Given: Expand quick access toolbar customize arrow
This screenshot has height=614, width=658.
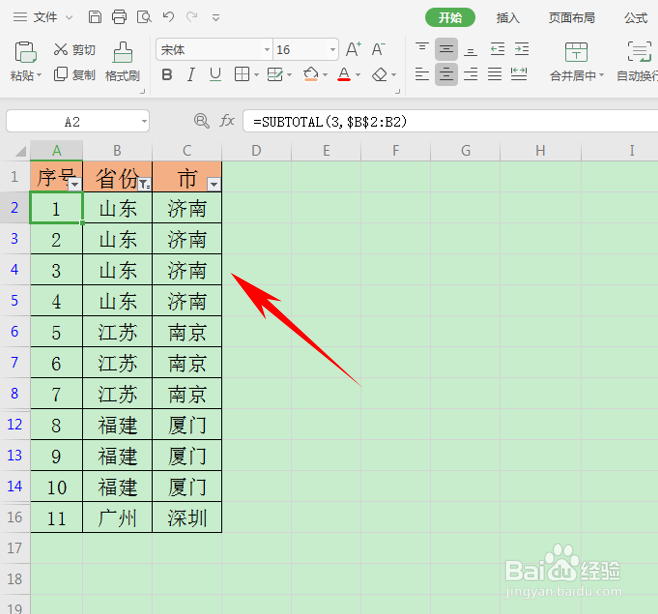Looking at the screenshot, I should pyautogui.click(x=216, y=18).
